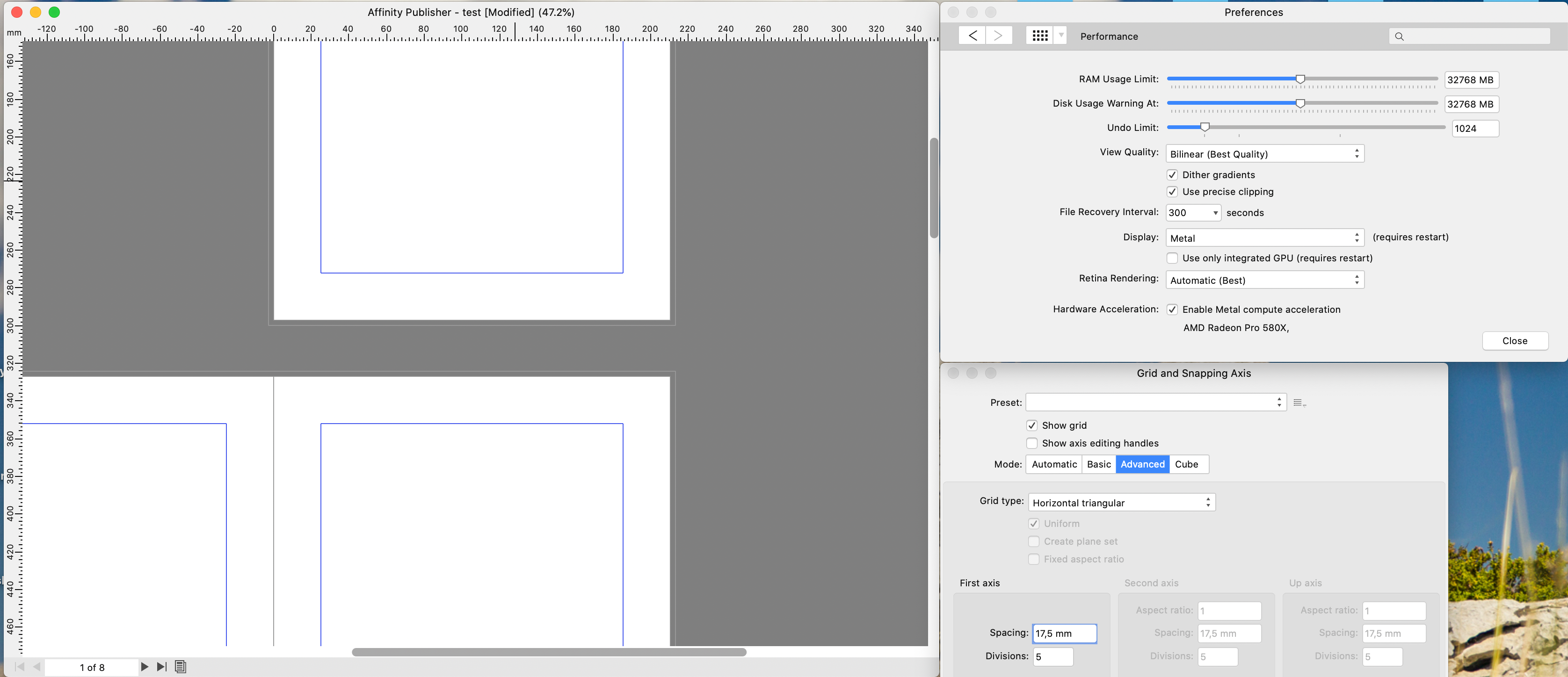Click the forward arrow in Preferences
Viewport: 1568px width, 677px height.
[998, 35]
